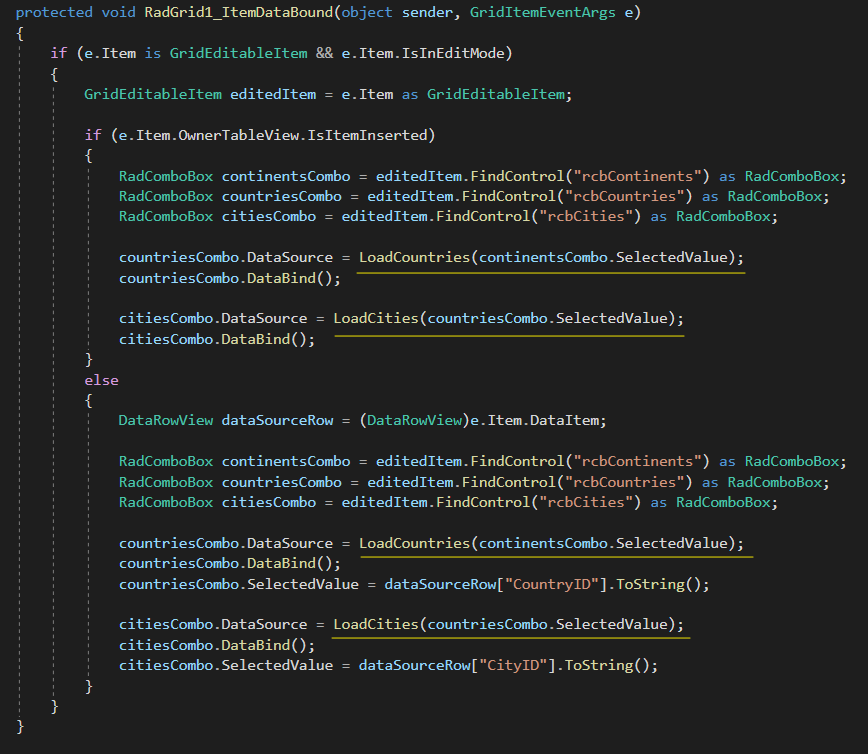
Task: Click the "CountryID" string literal
Action: click(556, 584)
